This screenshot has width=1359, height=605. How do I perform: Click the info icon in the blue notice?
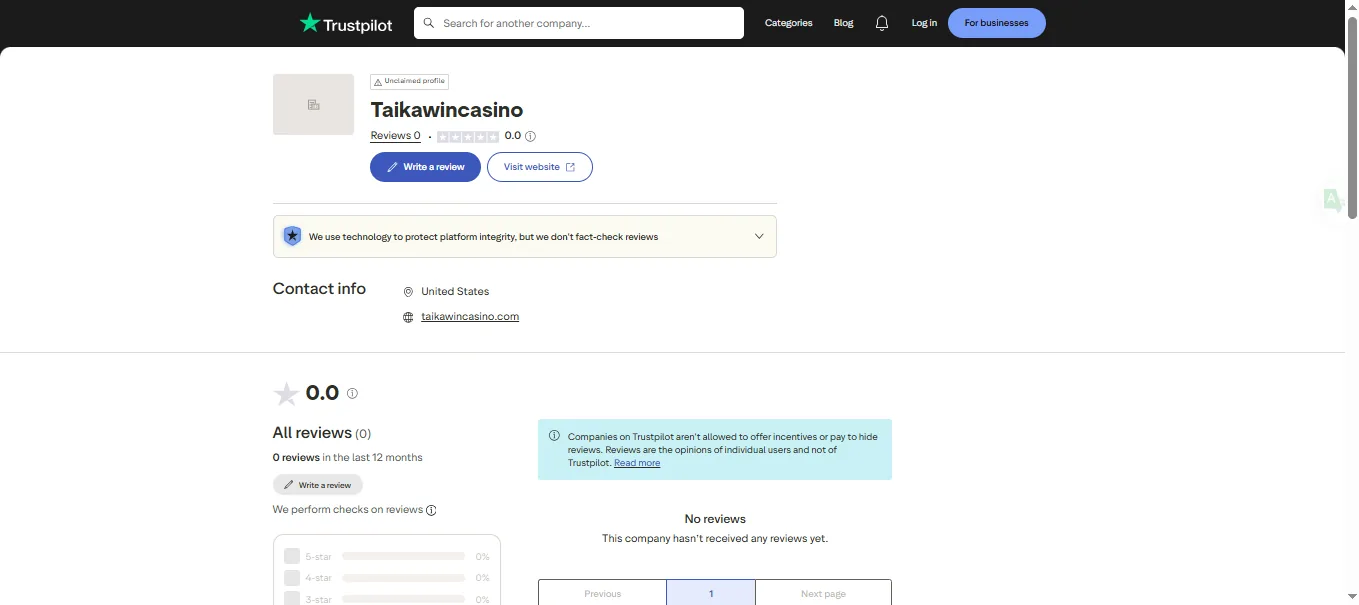[554, 436]
